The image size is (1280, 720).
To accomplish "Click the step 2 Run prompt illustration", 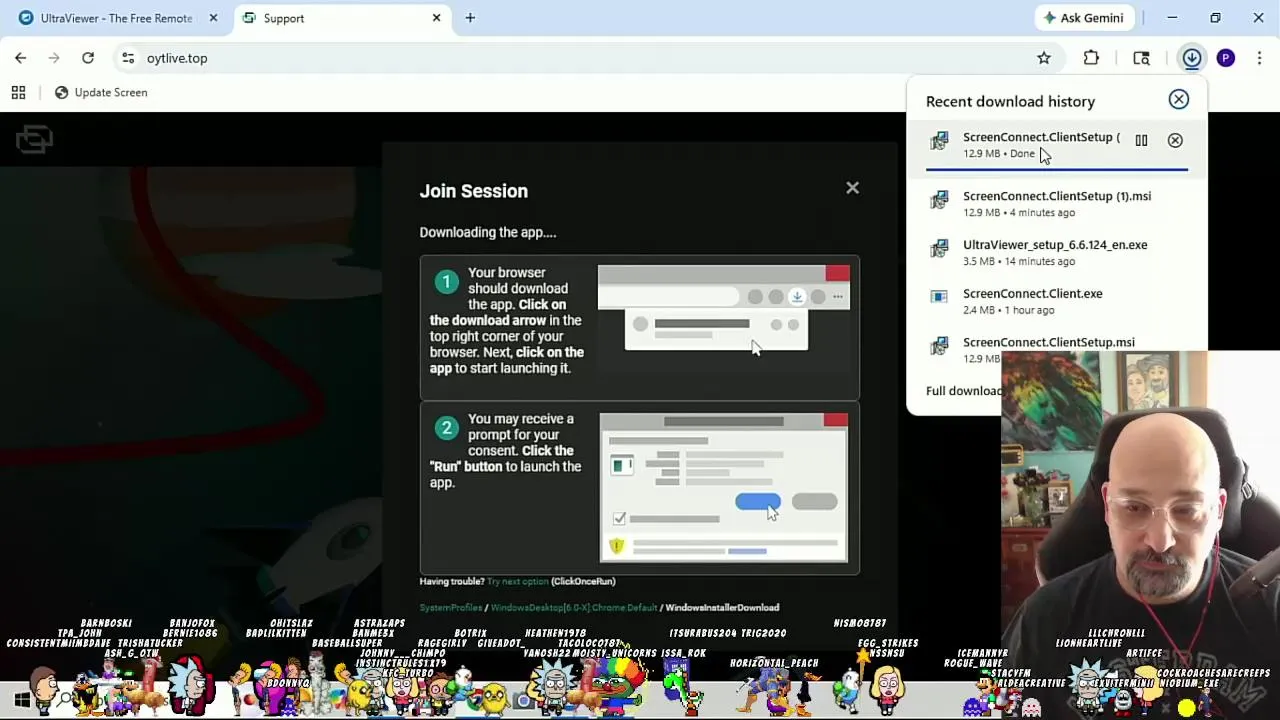I will pos(724,487).
